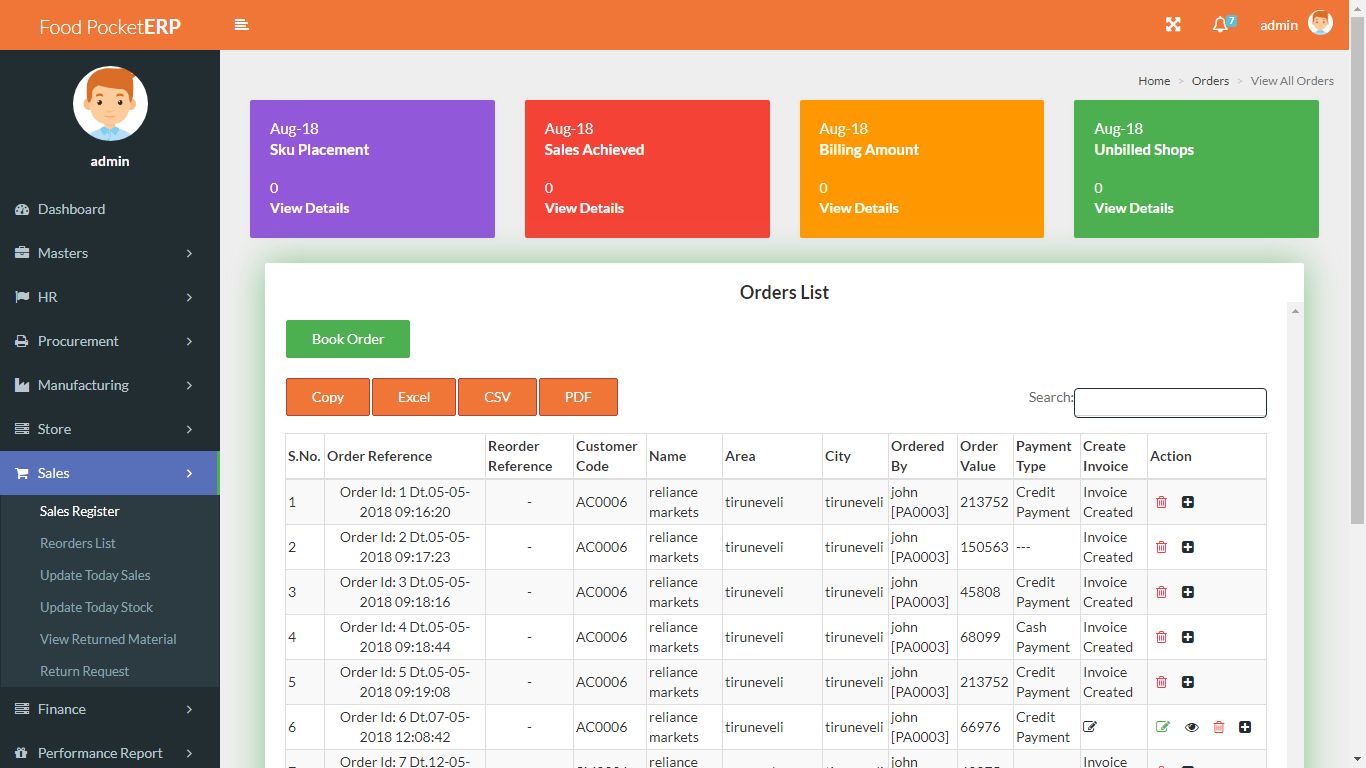Click the hamburger sidebar toggle icon
Image resolution: width=1366 pixels, height=768 pixels.
241,25
